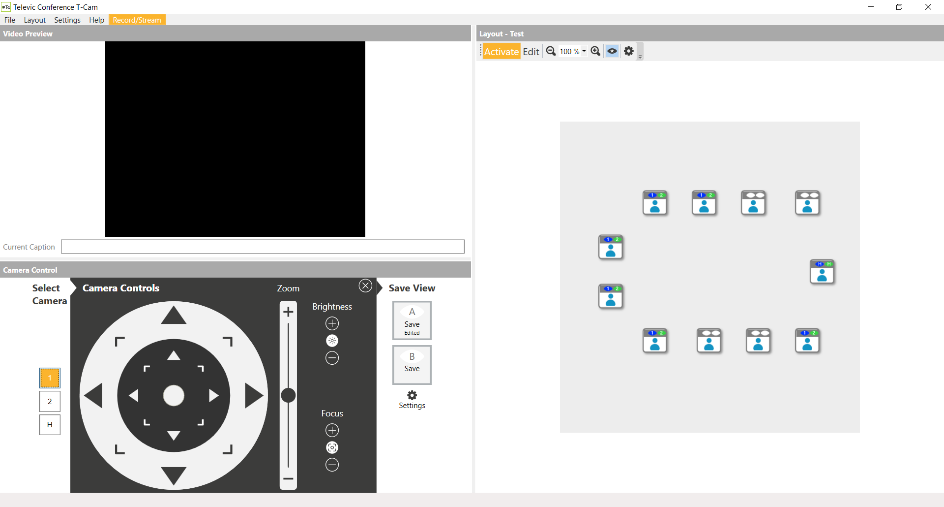Click the Activate button in layout toolbar
Image resolution: width=944 pixels, height=507 pixels.
click(x=501, y=52)
